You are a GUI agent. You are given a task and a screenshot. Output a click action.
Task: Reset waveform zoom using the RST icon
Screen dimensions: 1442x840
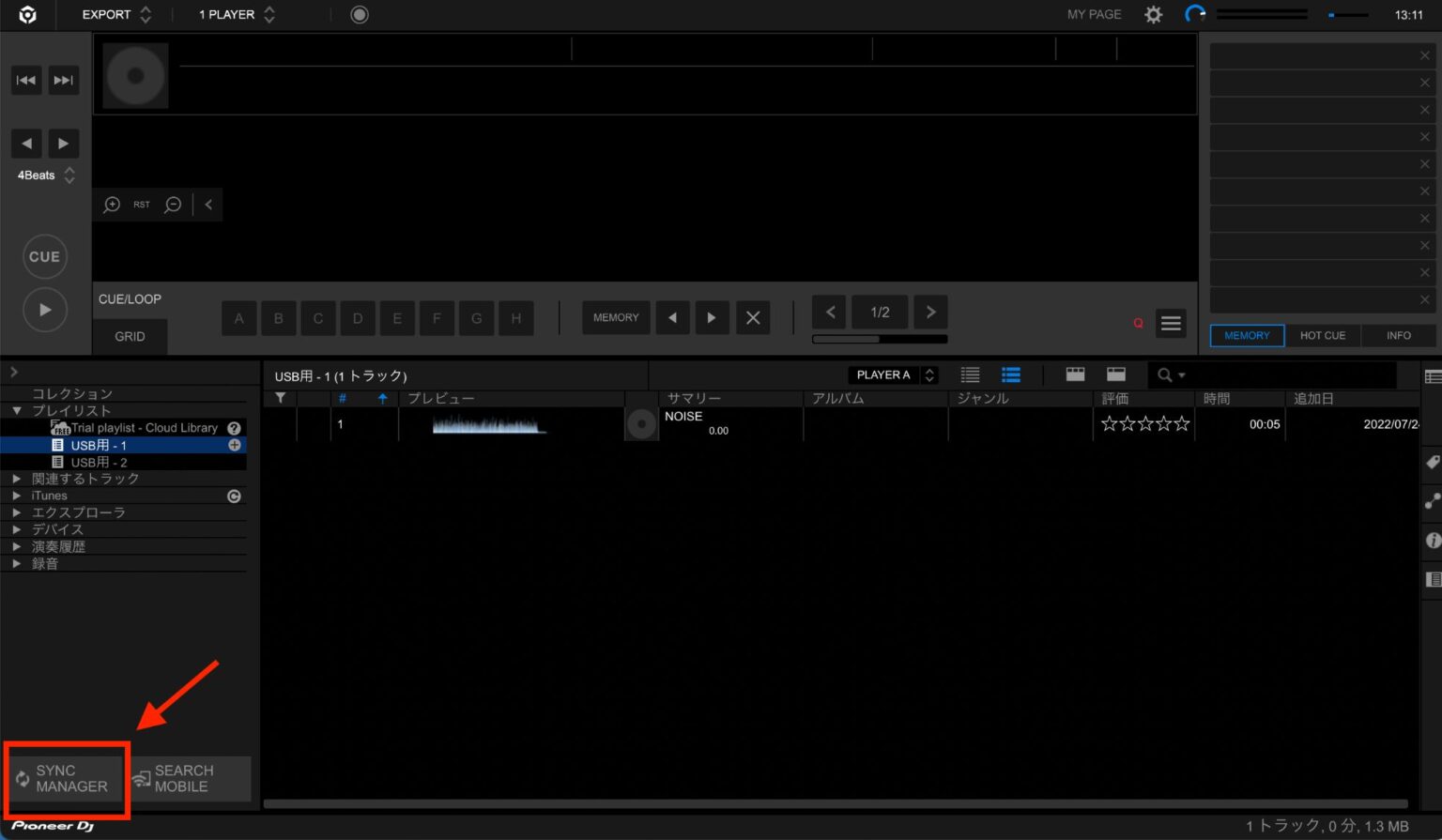click(x=141, y=204)
